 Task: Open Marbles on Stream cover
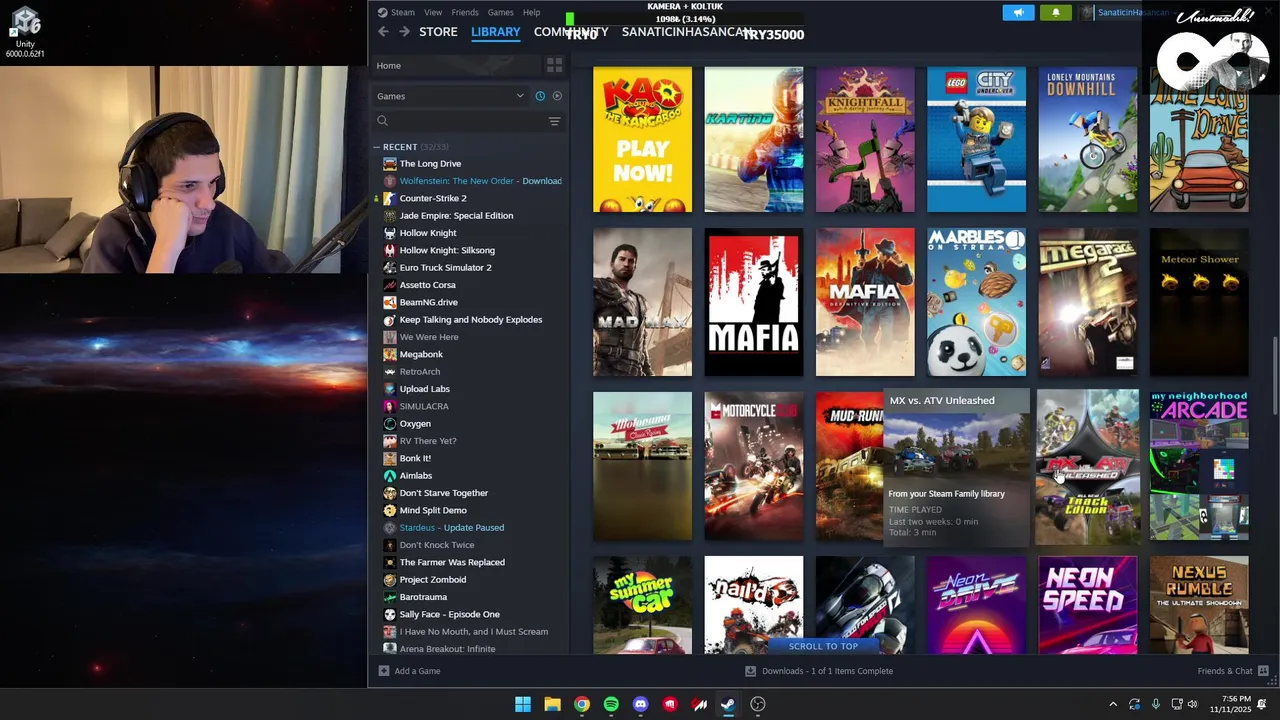(x=976, y=302)
